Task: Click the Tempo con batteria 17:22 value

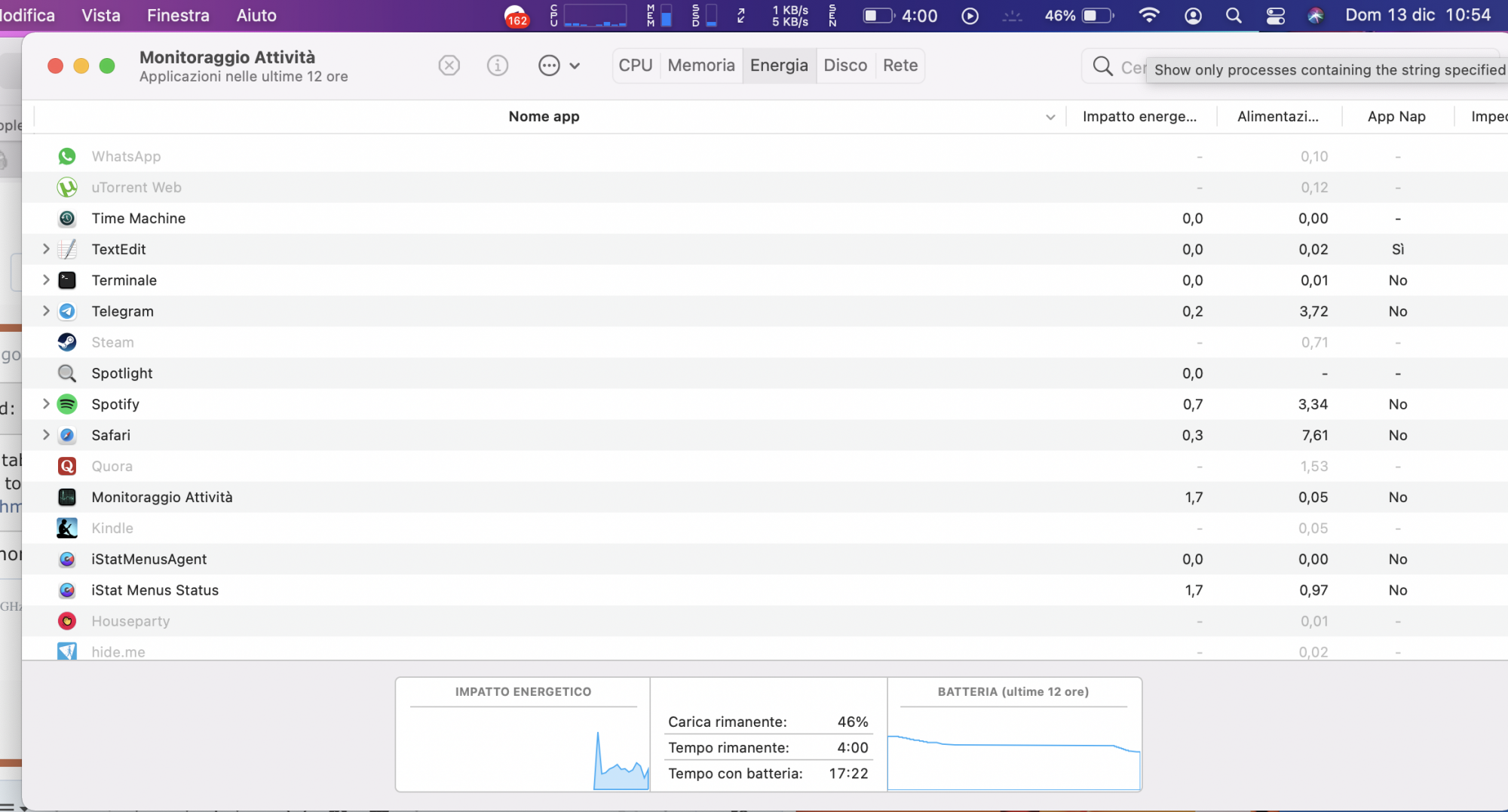Action: pos(848,774)
